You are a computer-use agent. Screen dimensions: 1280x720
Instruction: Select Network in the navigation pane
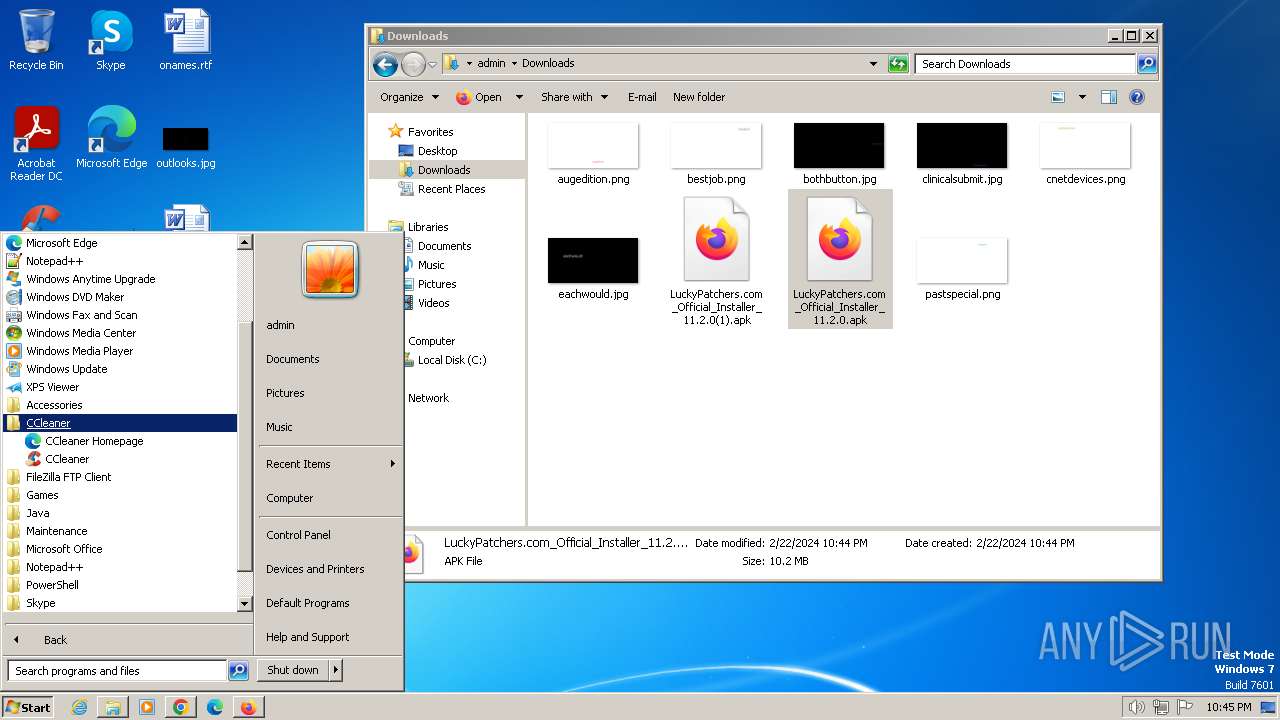coord(428,398)
